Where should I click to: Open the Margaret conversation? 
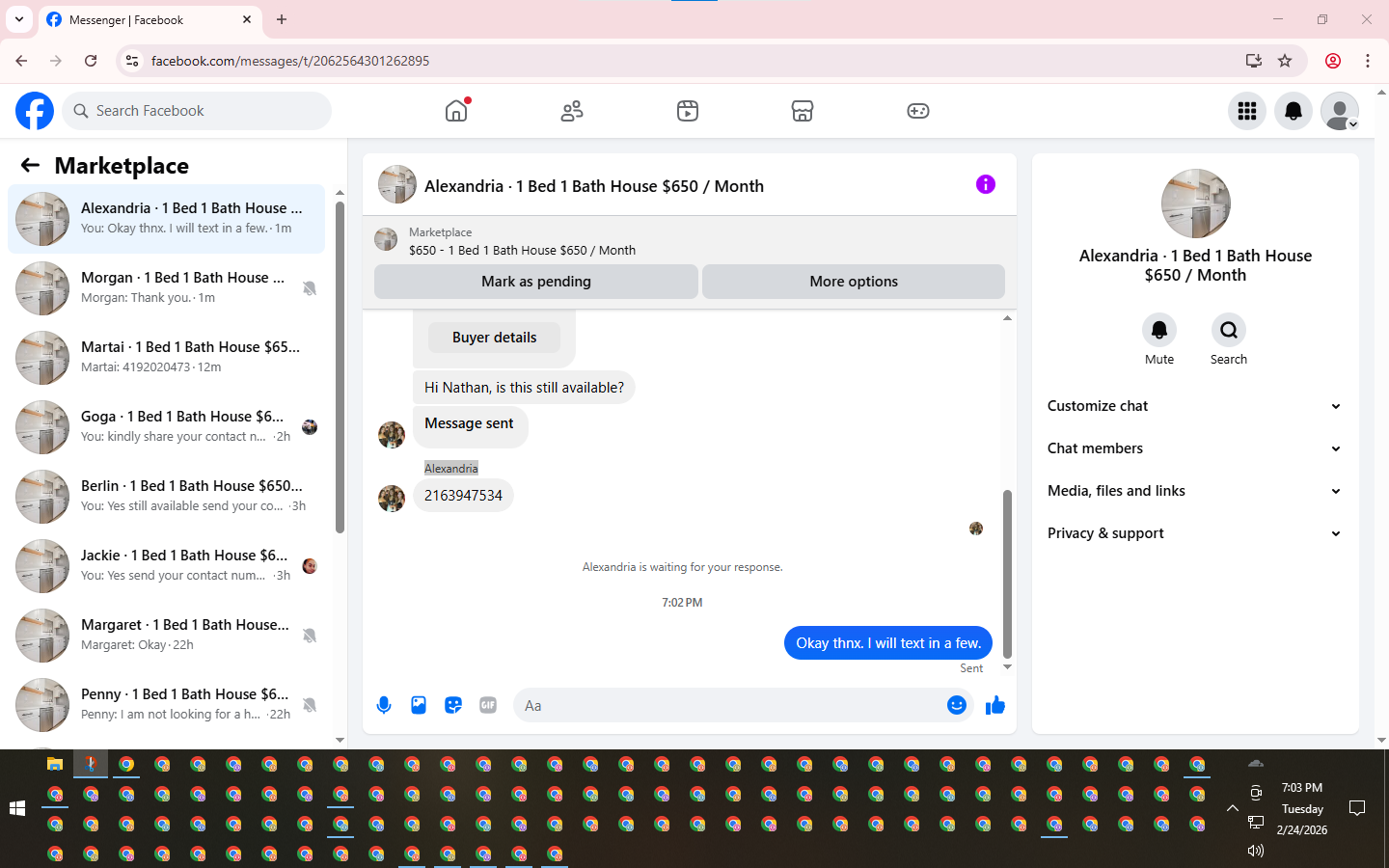coord(167,636)
